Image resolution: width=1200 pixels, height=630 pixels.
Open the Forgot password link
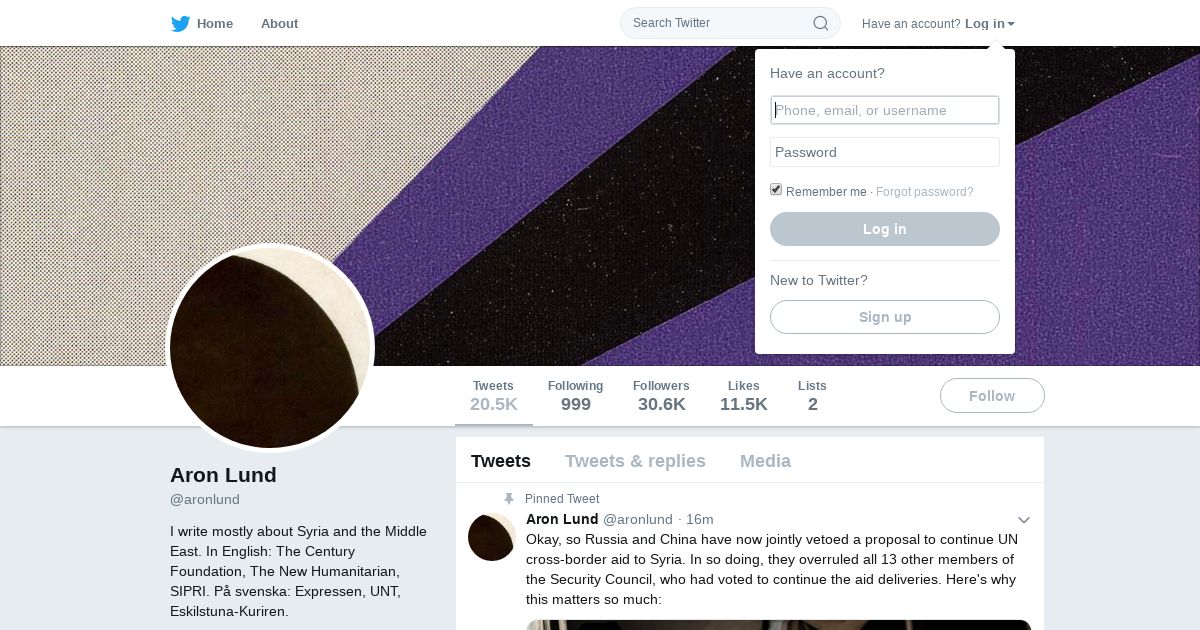(x=925, y=192)
